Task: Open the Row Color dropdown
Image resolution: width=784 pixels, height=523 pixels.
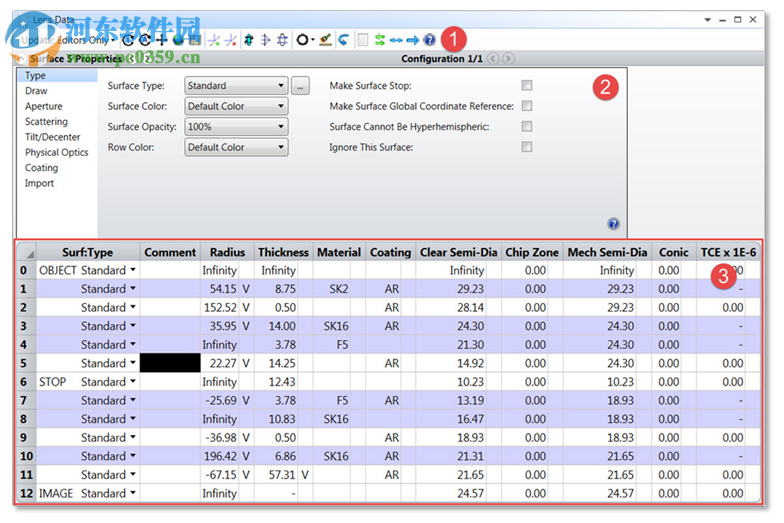Action: point(236,147)
